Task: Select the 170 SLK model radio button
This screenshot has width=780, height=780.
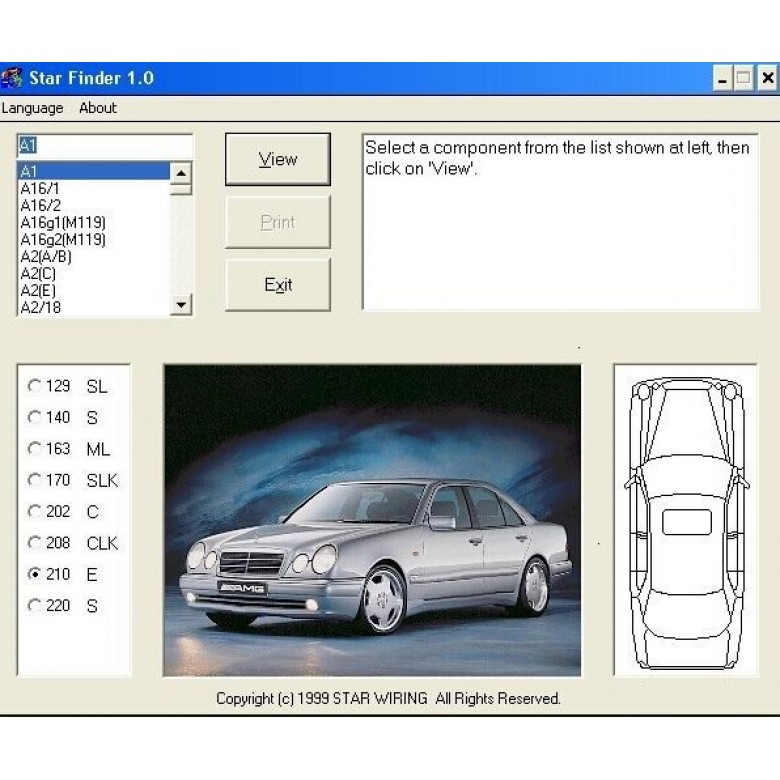Action: coord(34,480)
